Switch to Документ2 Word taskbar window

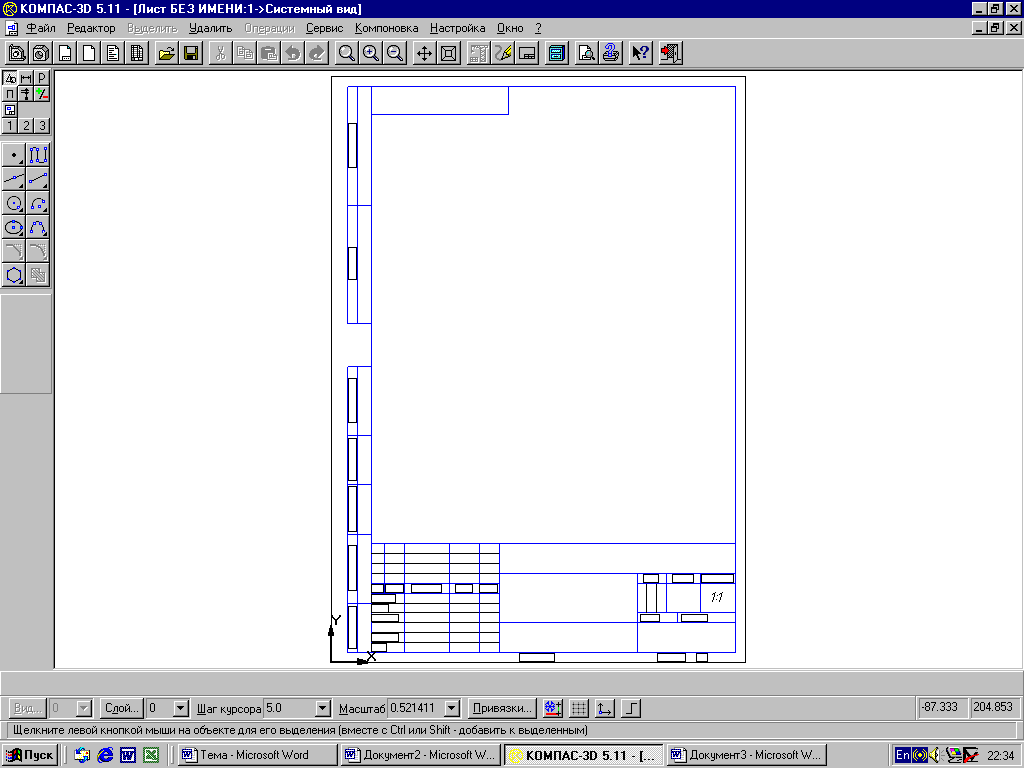pyautogui.click(x=421, y=755)
